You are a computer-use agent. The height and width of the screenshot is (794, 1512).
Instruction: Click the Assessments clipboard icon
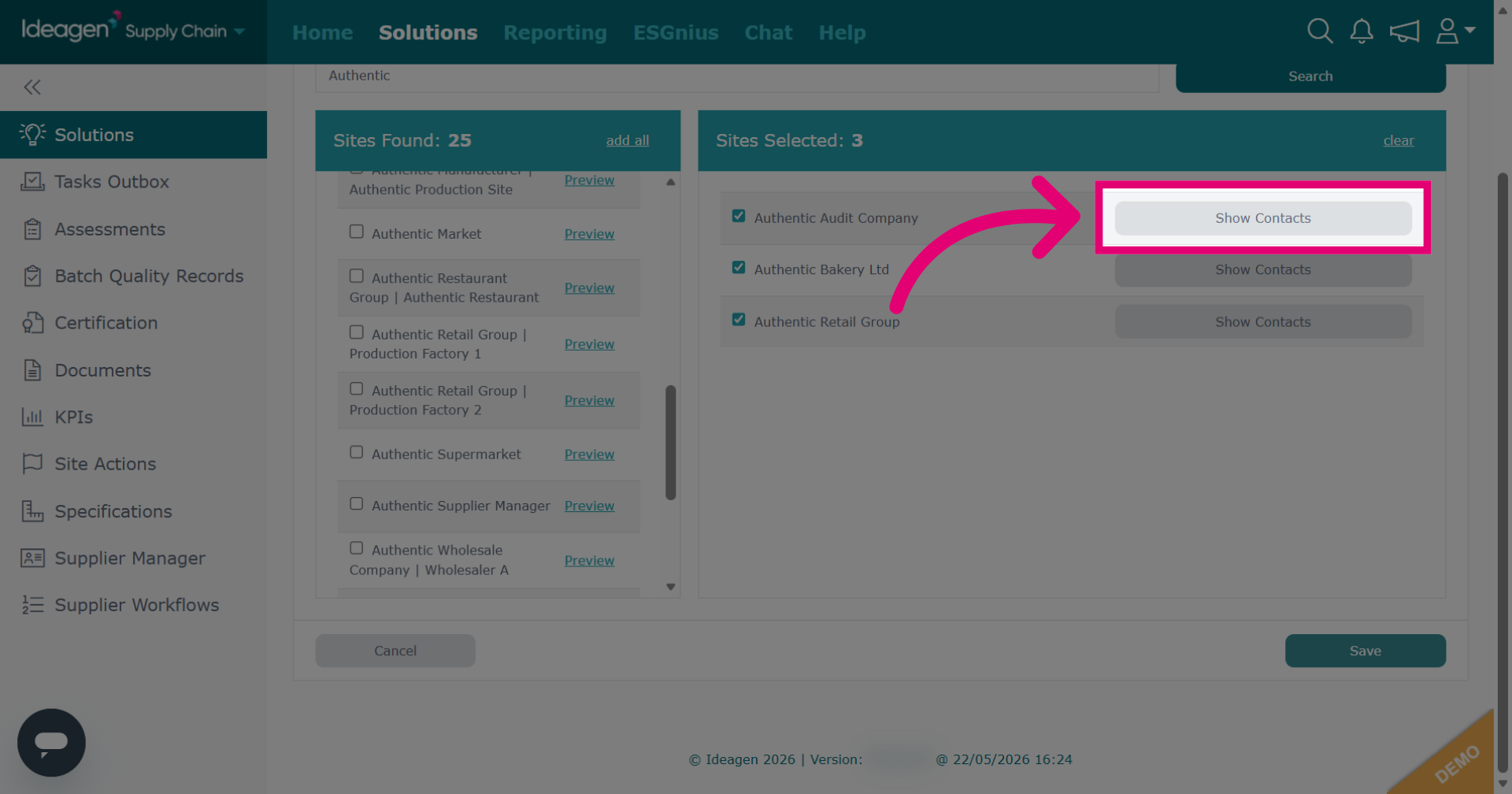(32, 229)
